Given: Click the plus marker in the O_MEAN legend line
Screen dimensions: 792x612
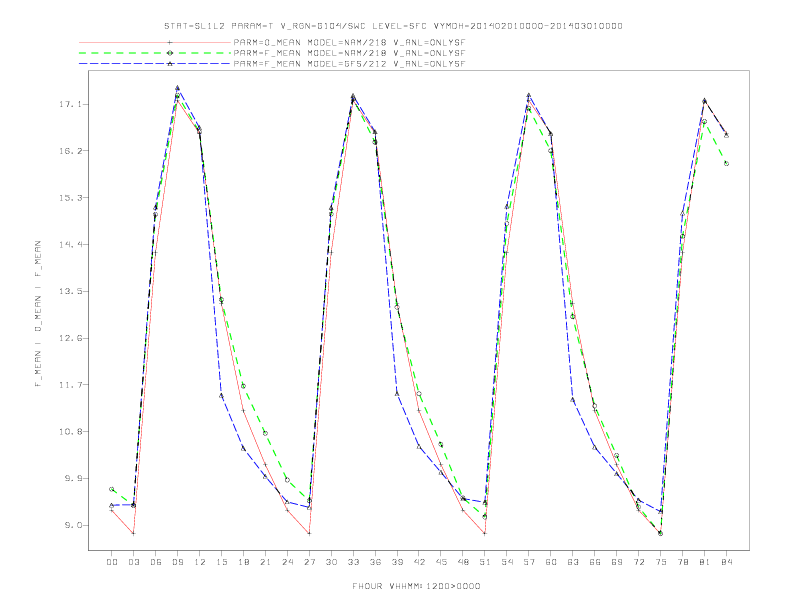Looking at the screenshot, I should (170, 42).
